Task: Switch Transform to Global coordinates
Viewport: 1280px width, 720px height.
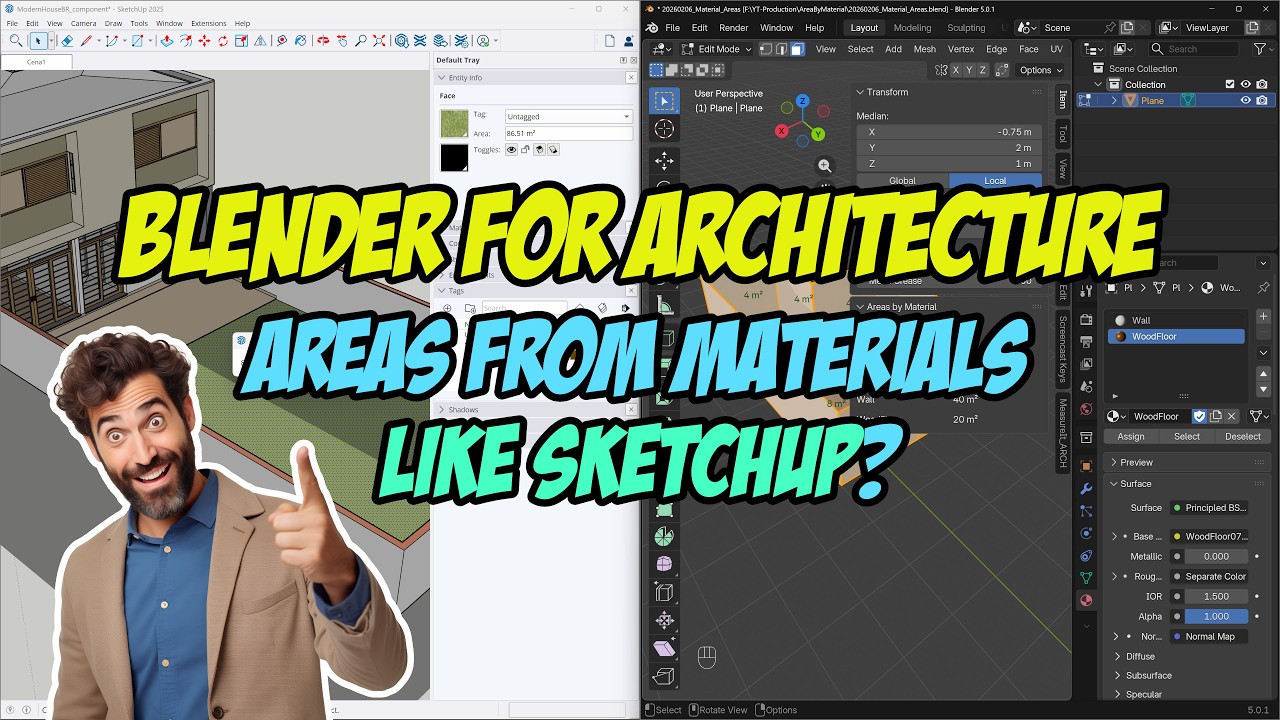Action: [x=902, y=181]
